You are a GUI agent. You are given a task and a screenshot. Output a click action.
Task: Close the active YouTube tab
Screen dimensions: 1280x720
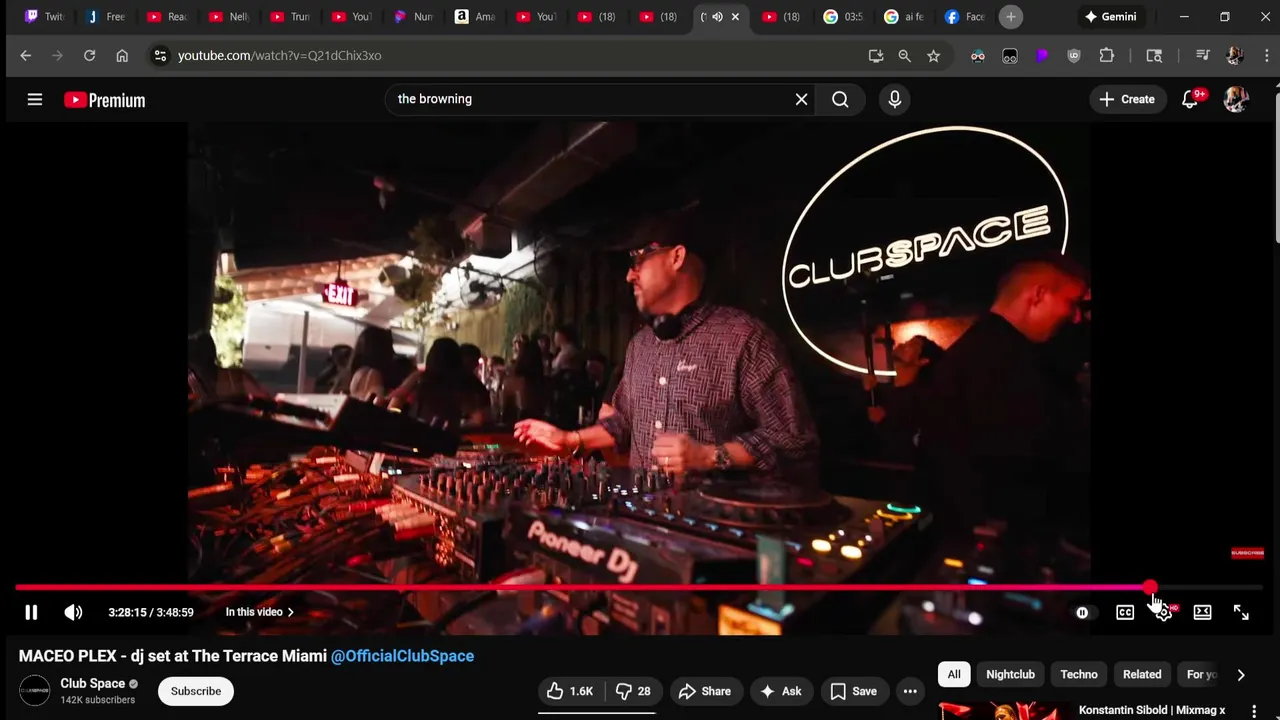[736, 17]
